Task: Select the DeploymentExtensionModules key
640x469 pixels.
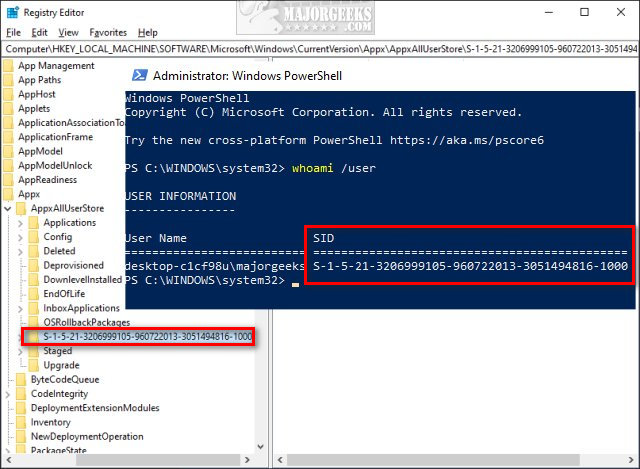Action: pyautogui.click(x=95, y=408)
